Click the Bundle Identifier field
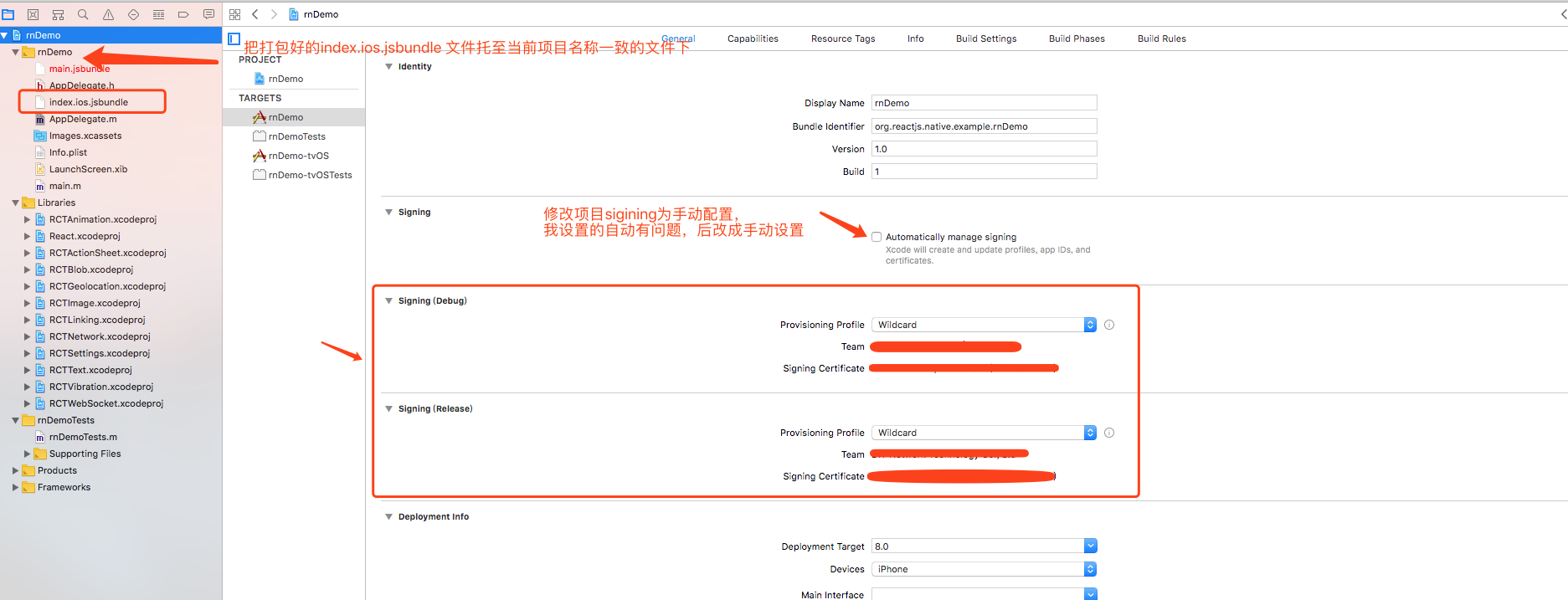 click(984, 126)
